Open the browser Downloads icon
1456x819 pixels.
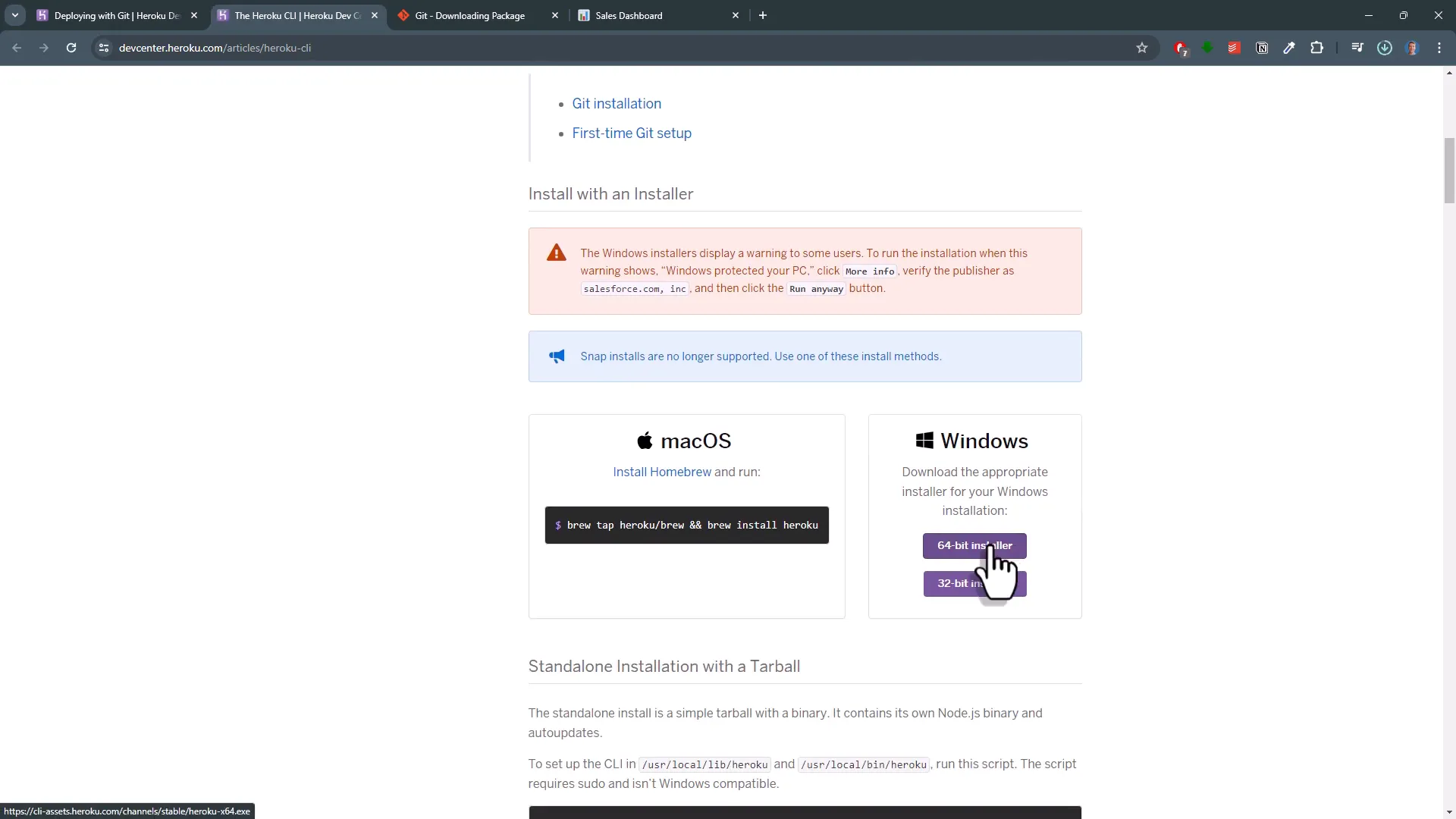(x=1384, y=48)
